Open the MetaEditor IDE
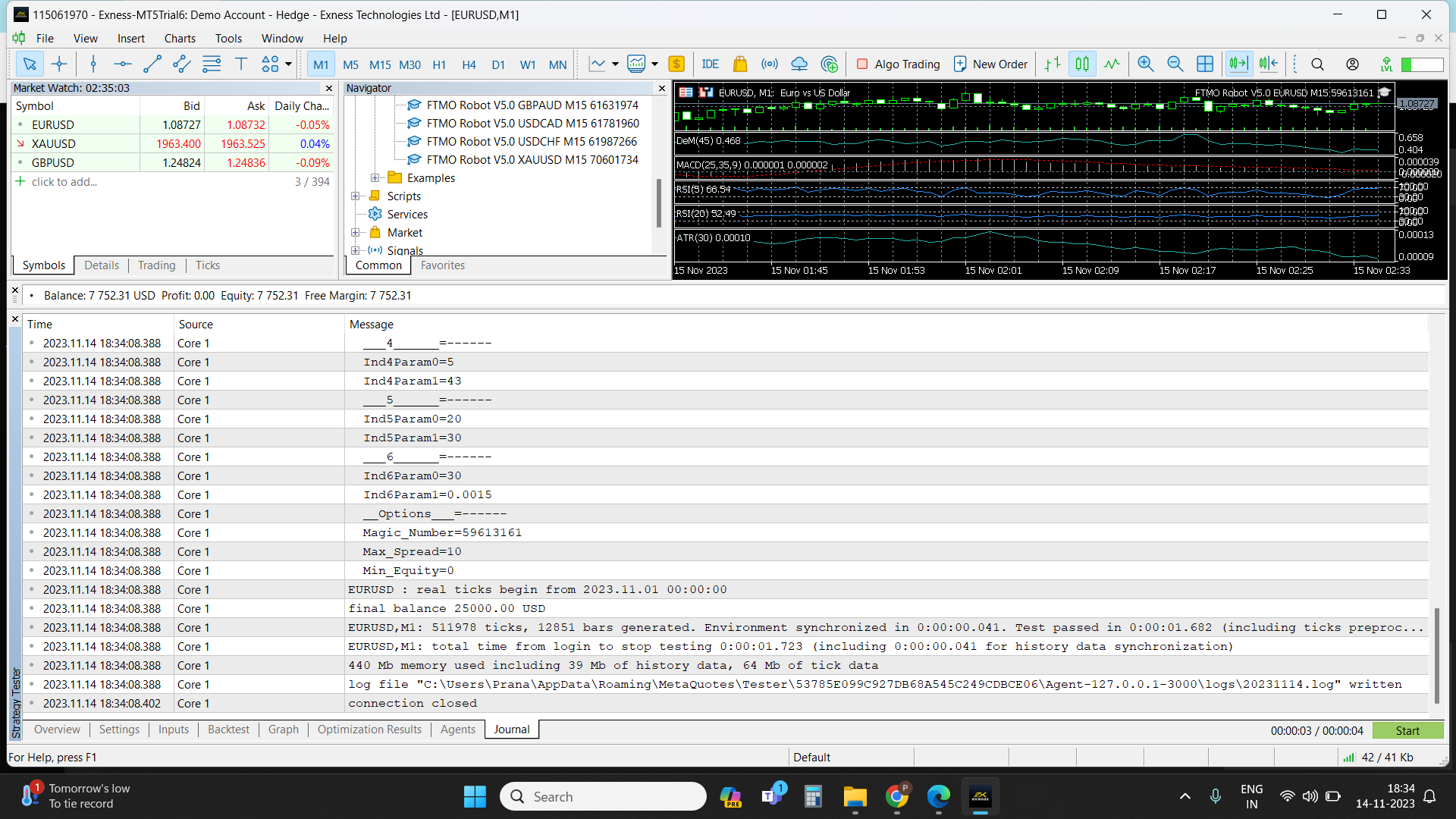Image resolution: width=1456 pixels, height=819 pixels. [x=711, y=64]
